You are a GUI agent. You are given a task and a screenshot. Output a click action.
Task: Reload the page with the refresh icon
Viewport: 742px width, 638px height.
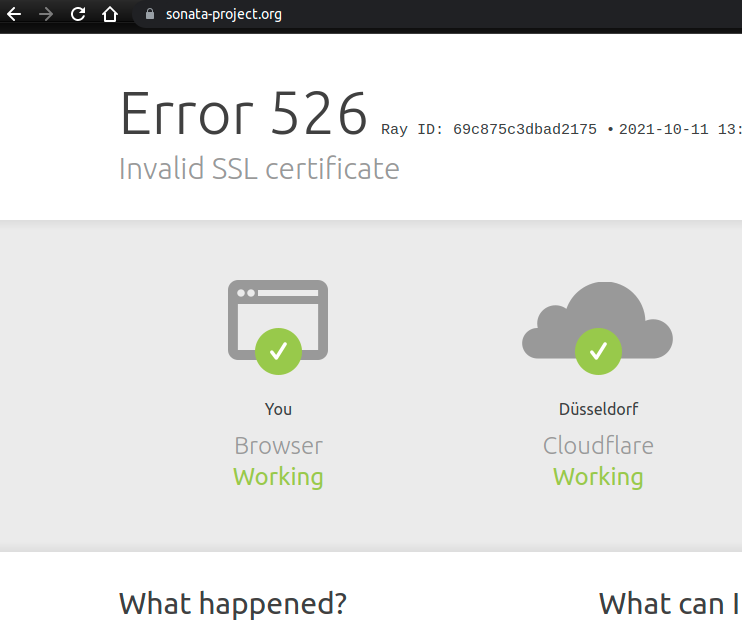pyautogui.click(x=78, y=14)
